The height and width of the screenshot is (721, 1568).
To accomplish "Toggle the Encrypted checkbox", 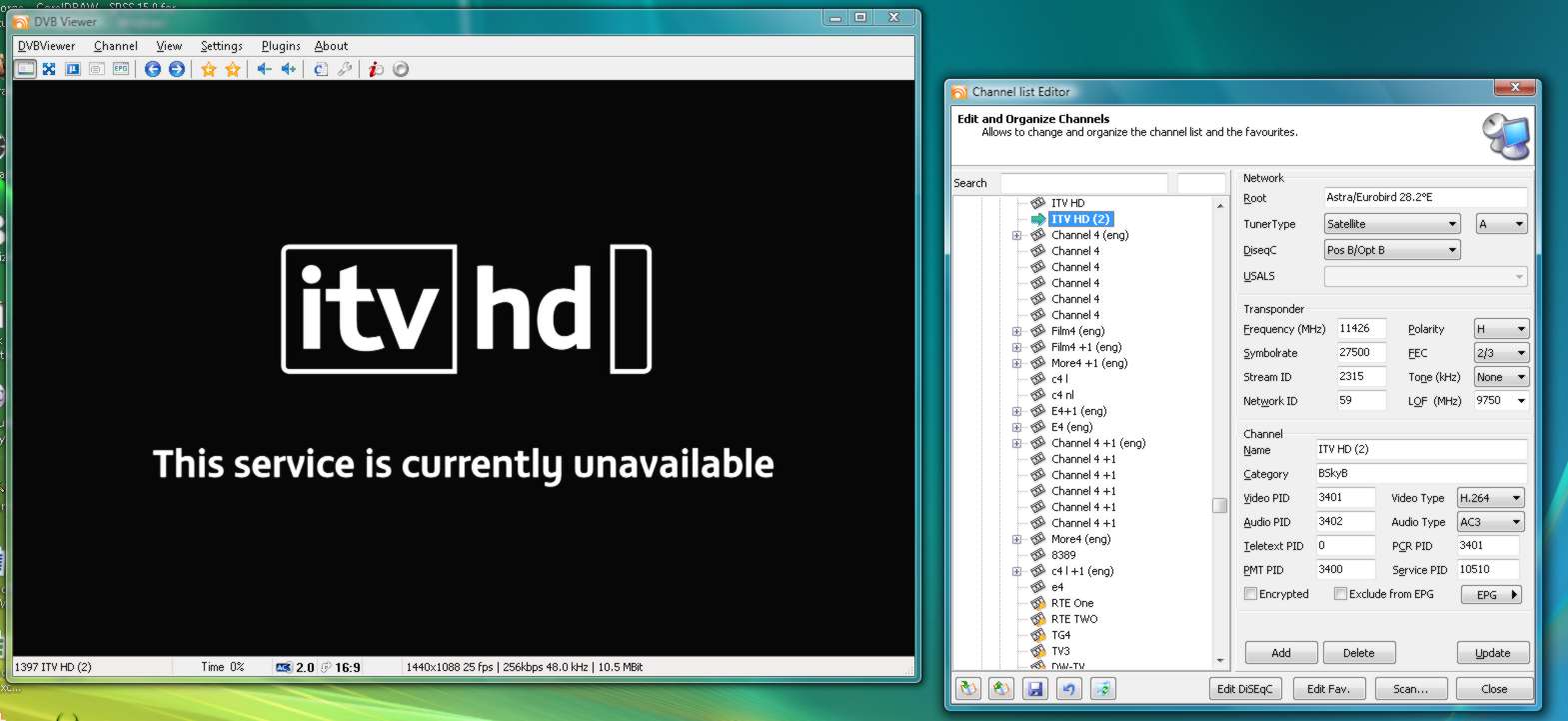I will [x=1250, y=594].
